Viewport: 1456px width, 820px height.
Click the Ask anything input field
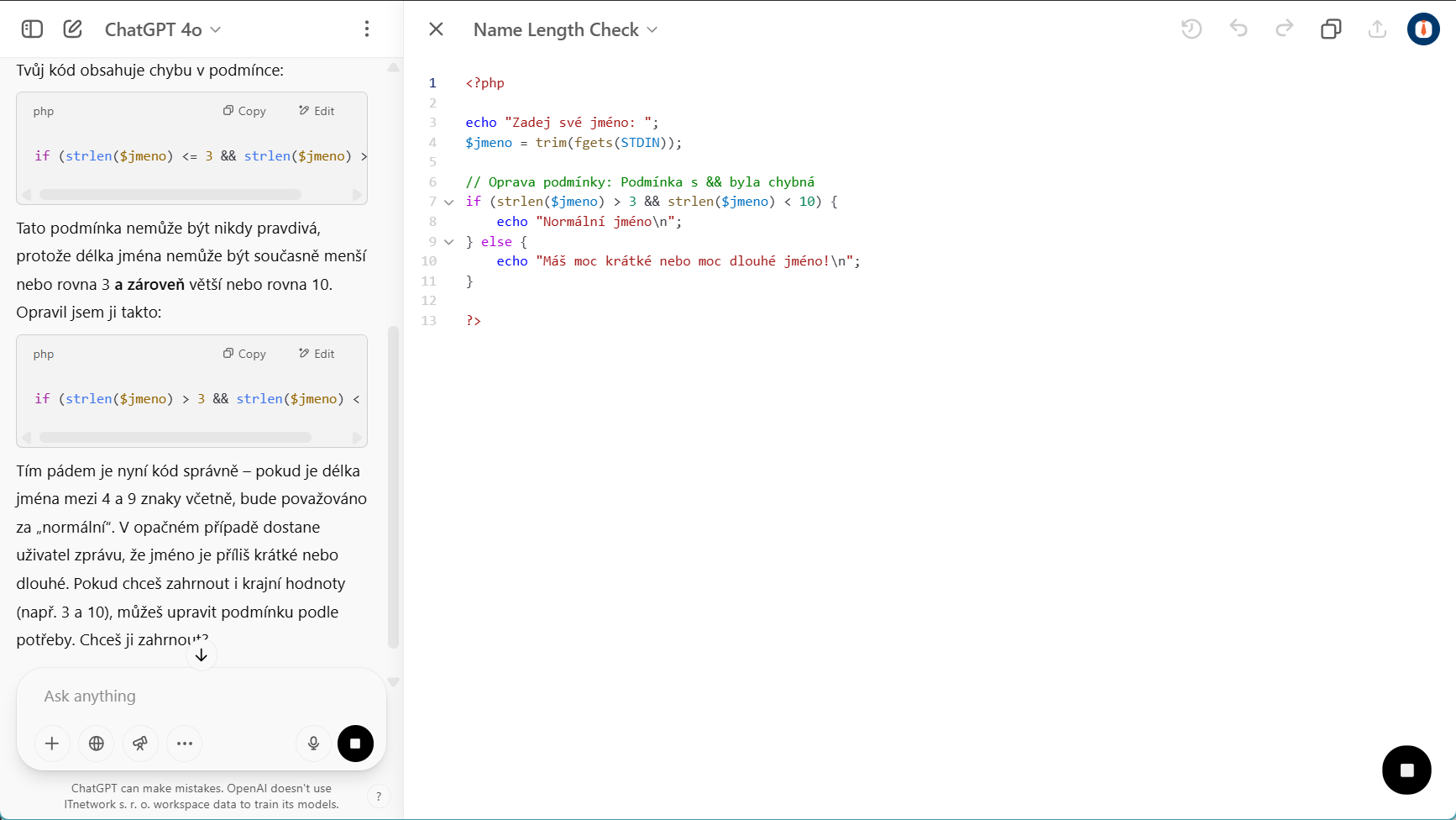click(202, 696)
